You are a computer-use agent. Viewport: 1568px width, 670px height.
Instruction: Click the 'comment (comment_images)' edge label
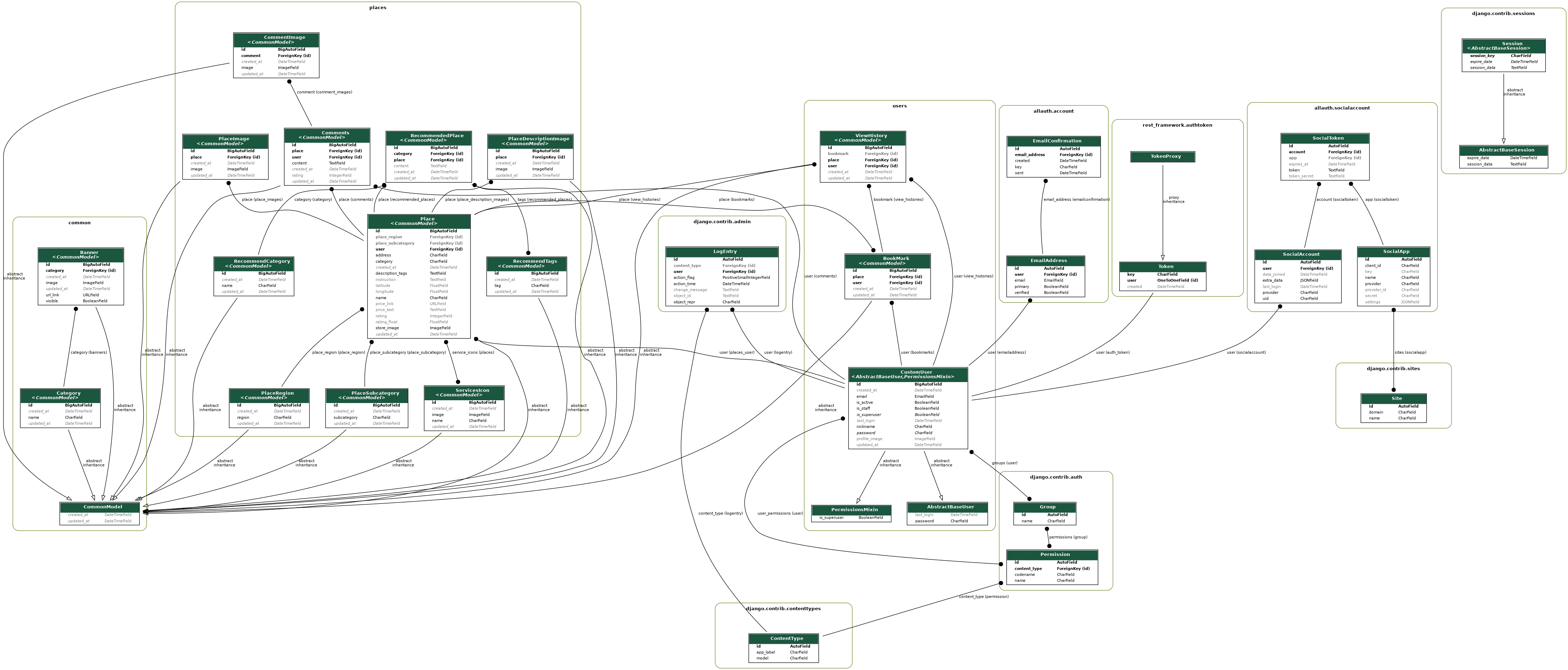325,93
